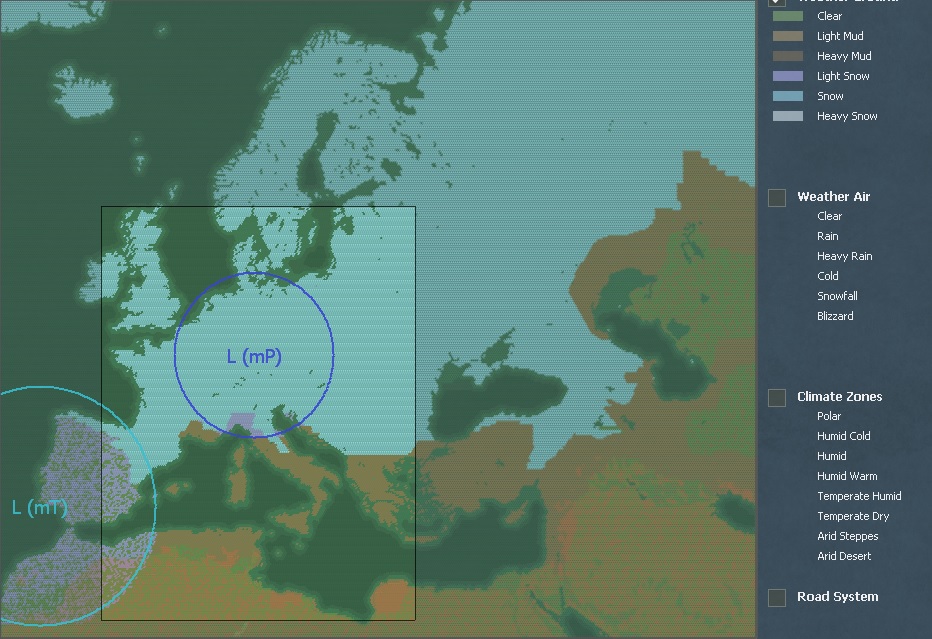Image resolution: width=932 pixels, height=639 pixels.
Task: Click the Humid Cold climate label
Action: tap(843, 436)
